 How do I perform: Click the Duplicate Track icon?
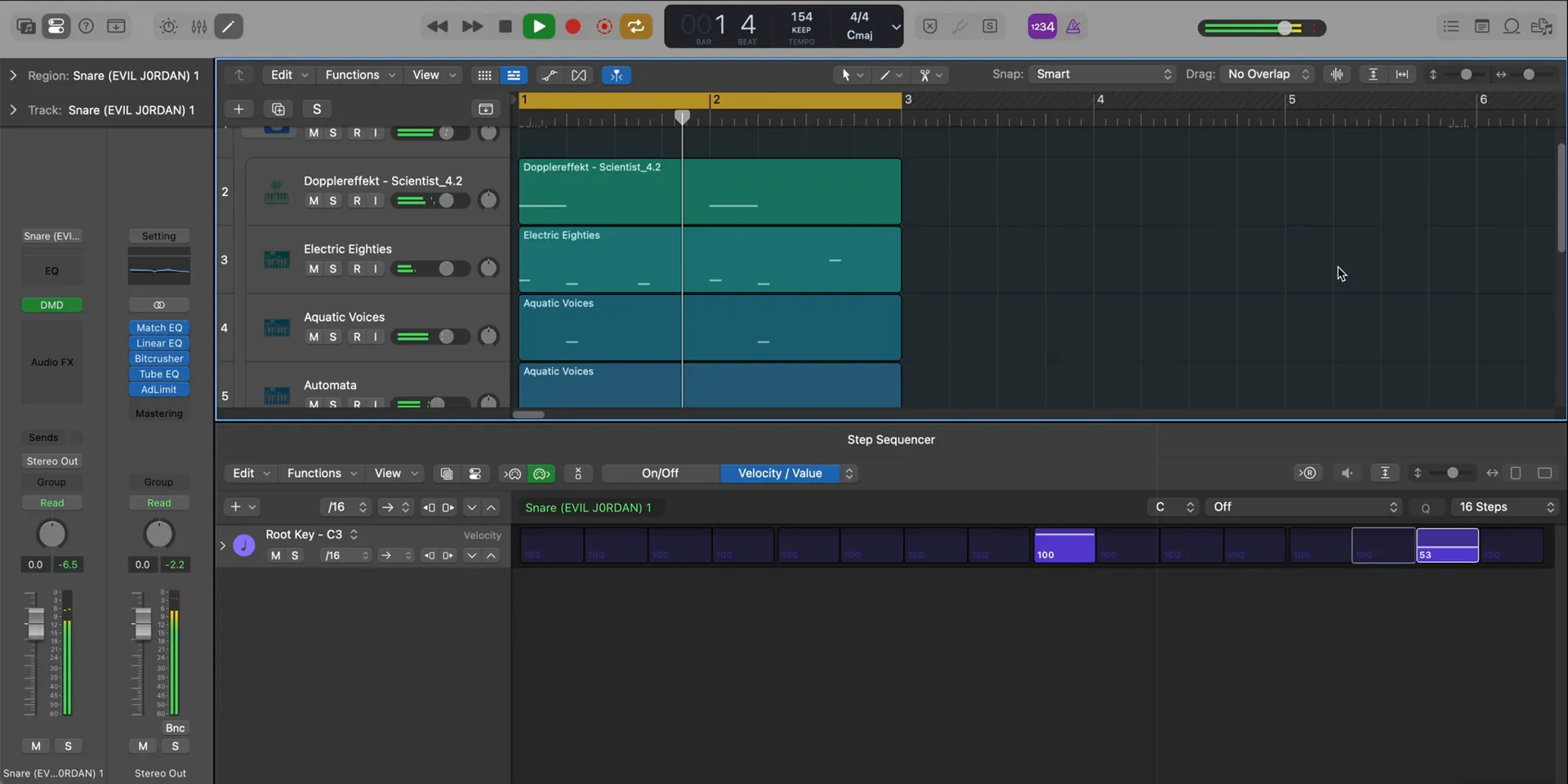point(278,109)
